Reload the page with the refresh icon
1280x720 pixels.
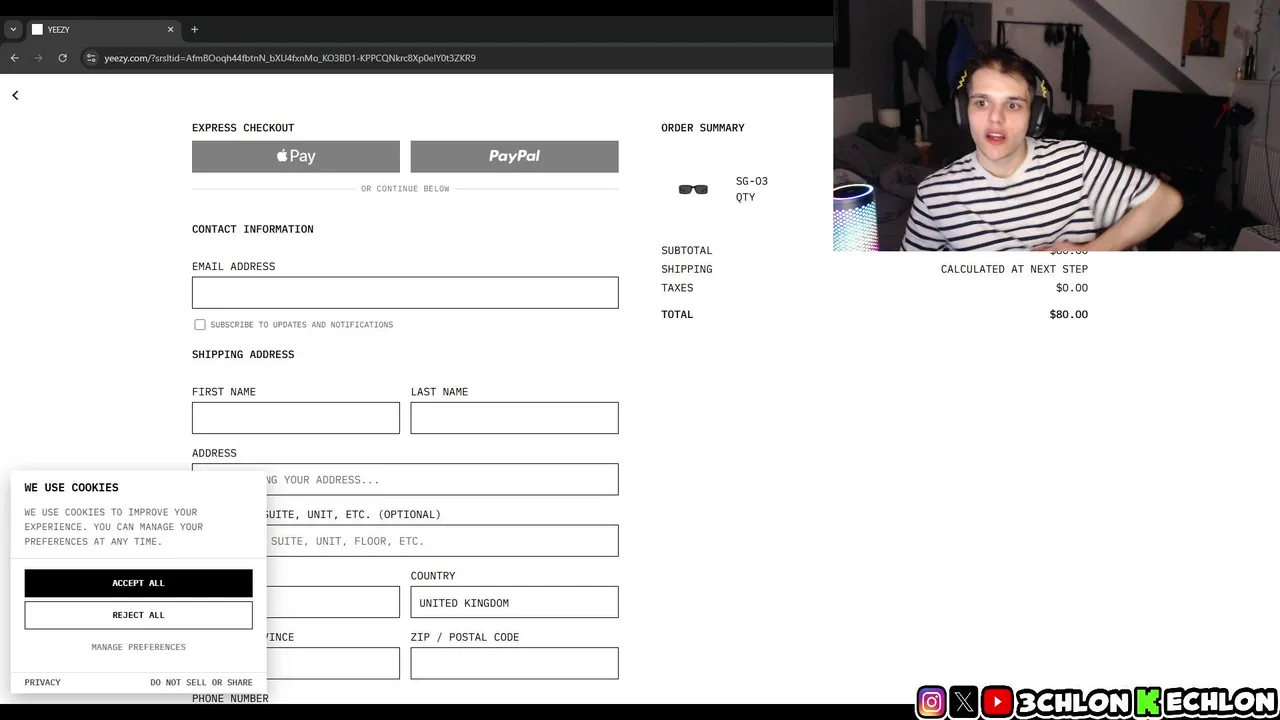62,58
